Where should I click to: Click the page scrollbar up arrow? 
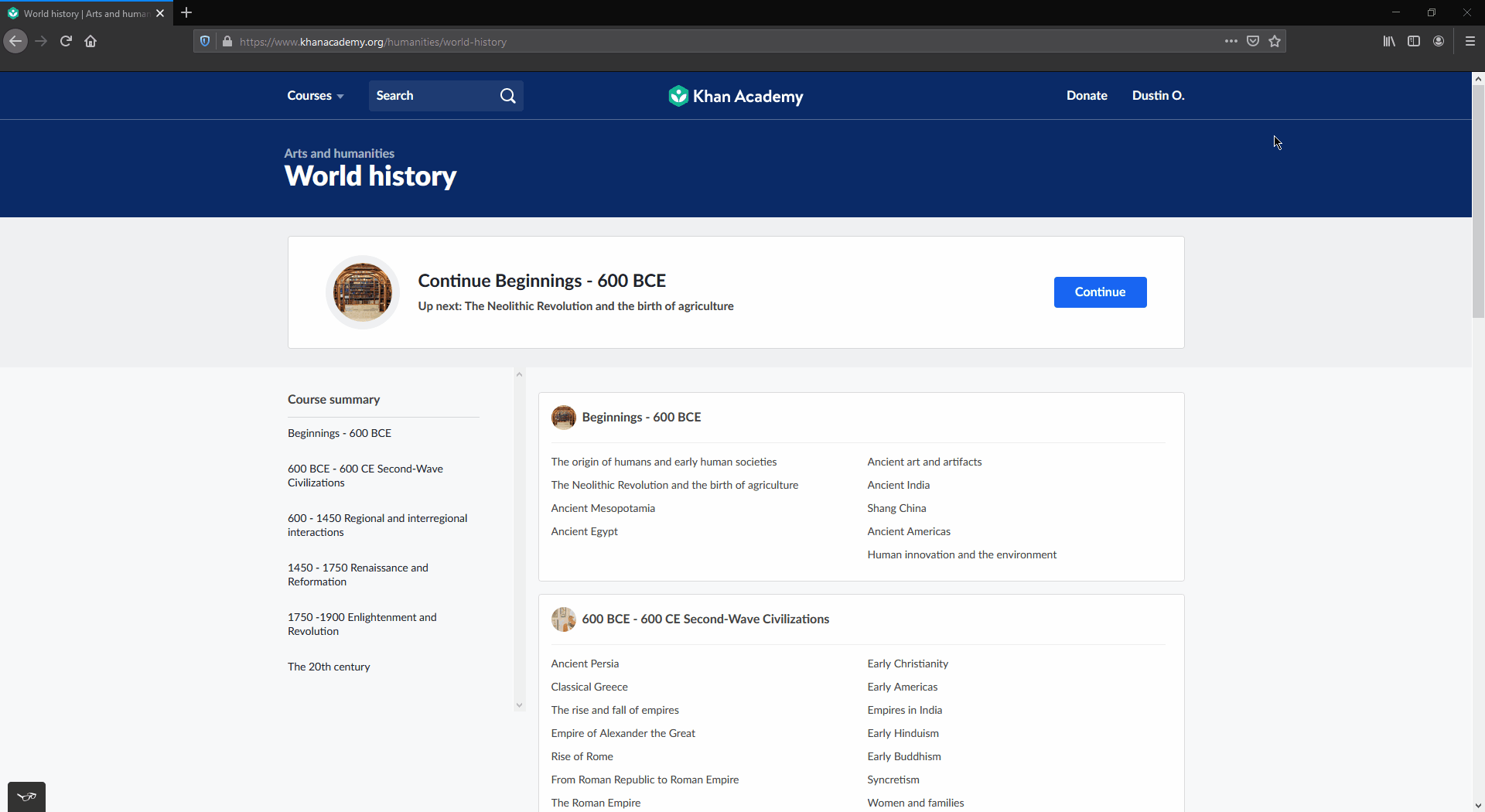1478,79
